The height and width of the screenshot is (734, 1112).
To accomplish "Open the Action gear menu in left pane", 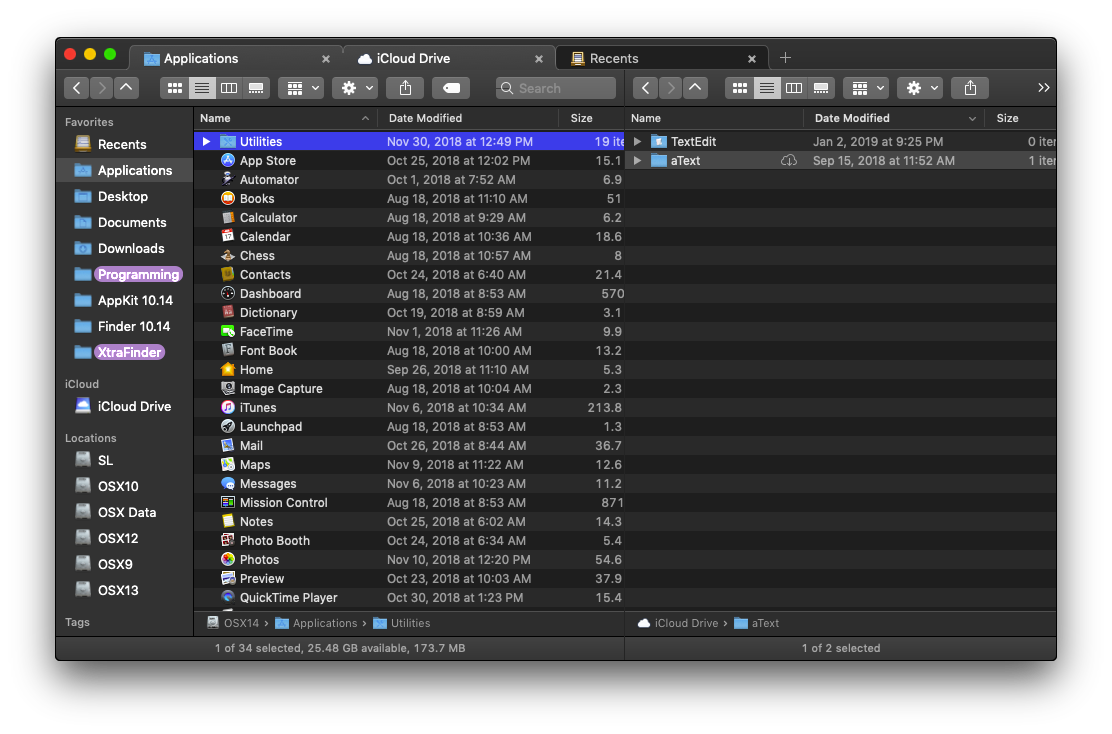I will coord(355,88).
